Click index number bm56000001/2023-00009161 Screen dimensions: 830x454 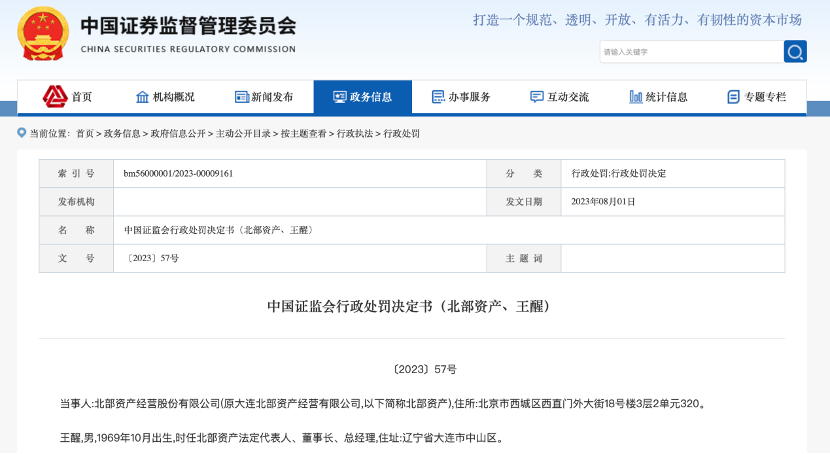click(x=178, y=174)
